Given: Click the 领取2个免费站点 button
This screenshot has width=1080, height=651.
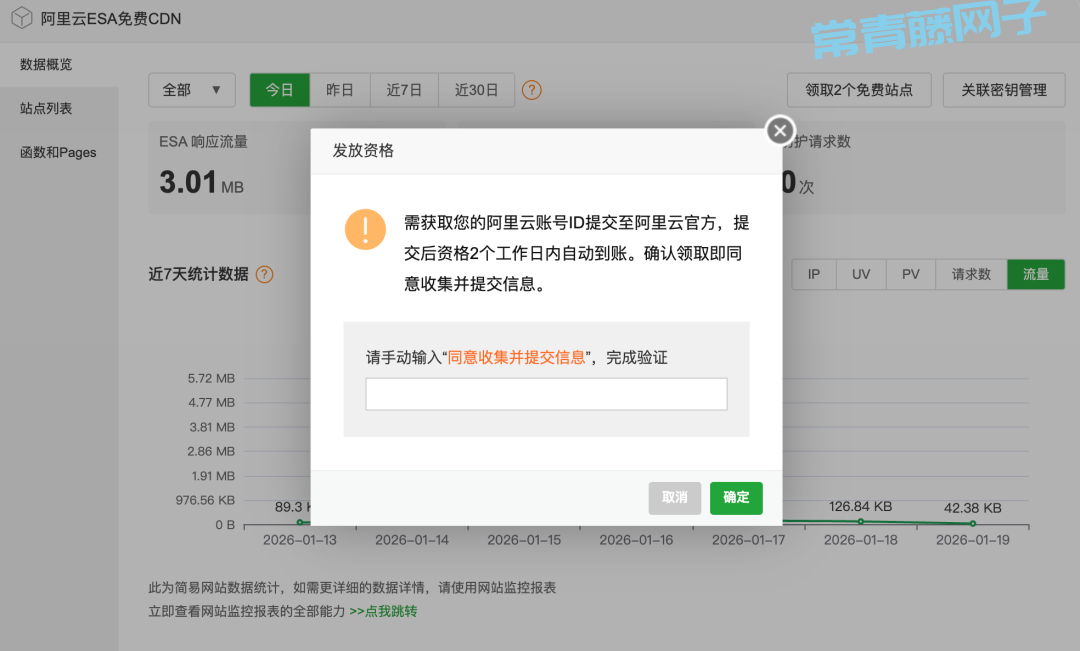Looking at the screenshot, I should tap(859, 90).
